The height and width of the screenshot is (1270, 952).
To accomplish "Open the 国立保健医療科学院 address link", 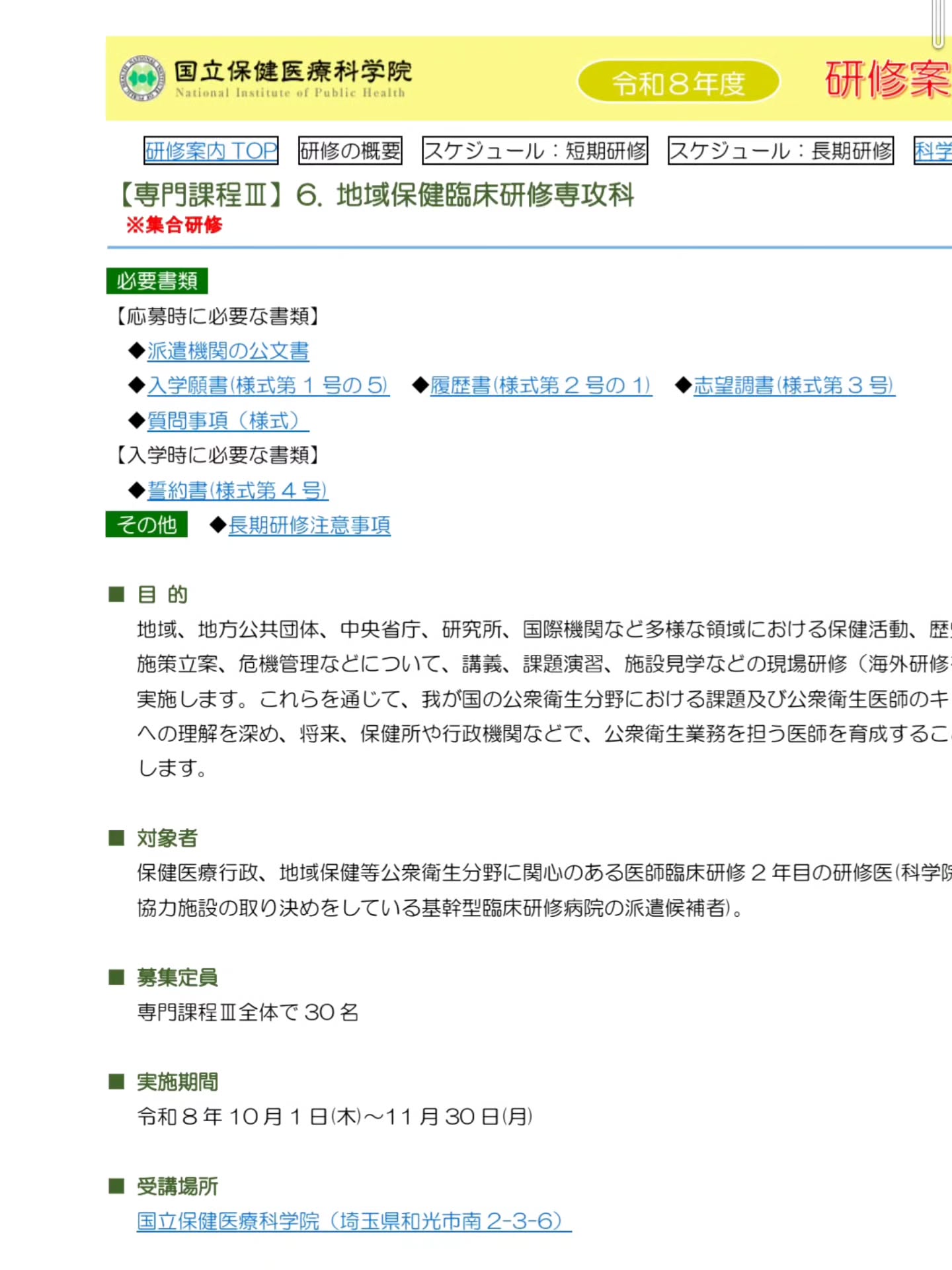I will (x=354, y=1221).
